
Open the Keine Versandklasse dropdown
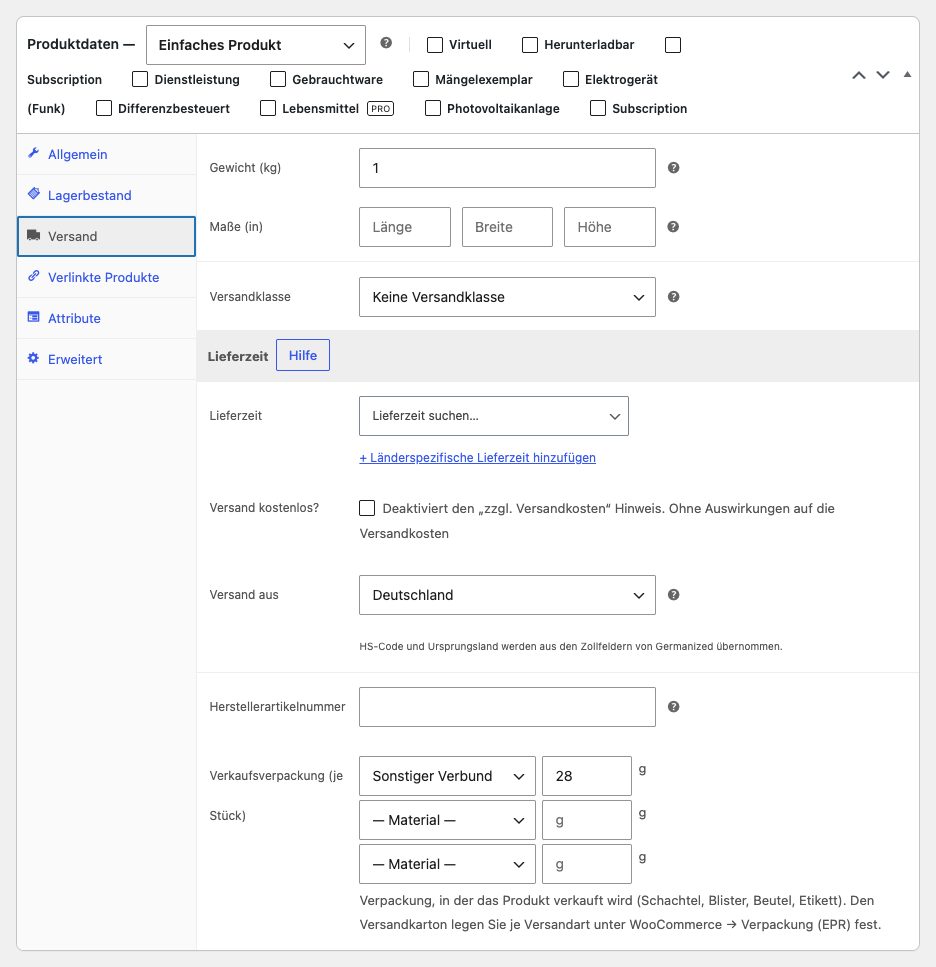507,297
